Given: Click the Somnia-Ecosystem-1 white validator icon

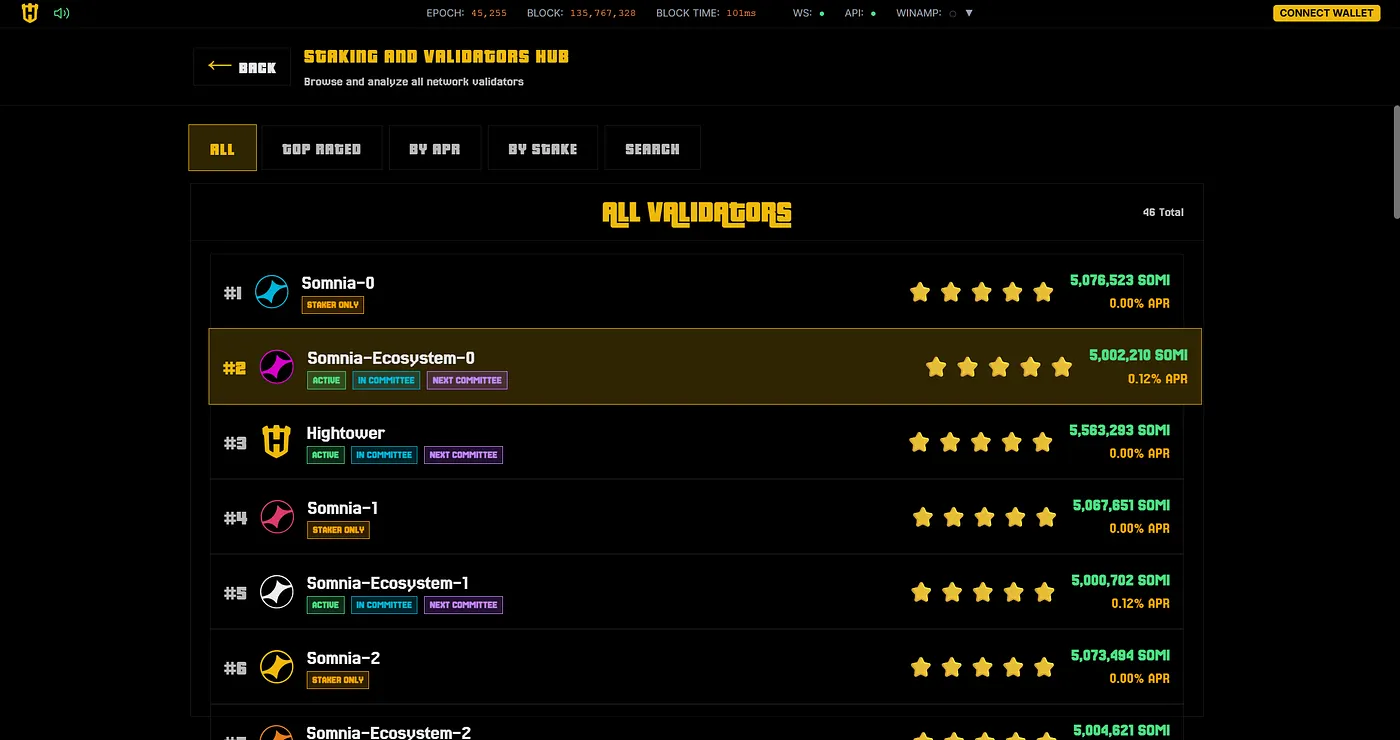Looking at the screenshot, I should tap(277, 592).
